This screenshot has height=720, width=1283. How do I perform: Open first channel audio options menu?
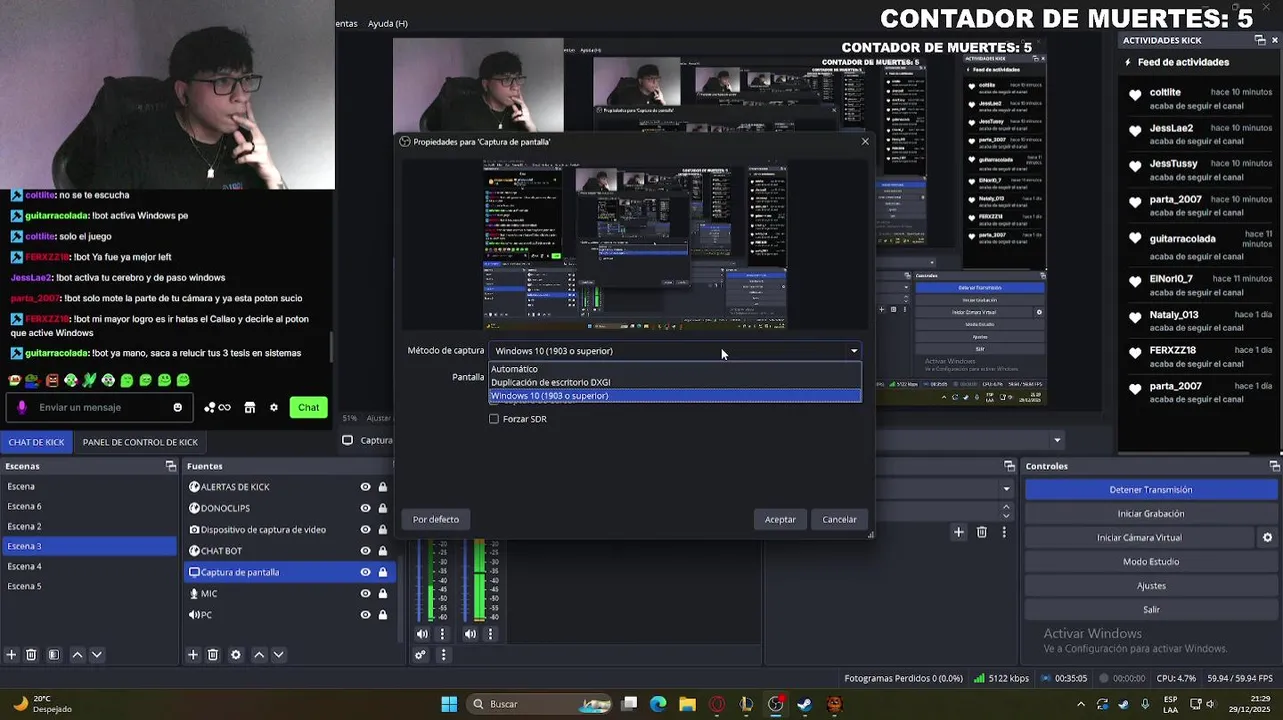coord(442,634)
